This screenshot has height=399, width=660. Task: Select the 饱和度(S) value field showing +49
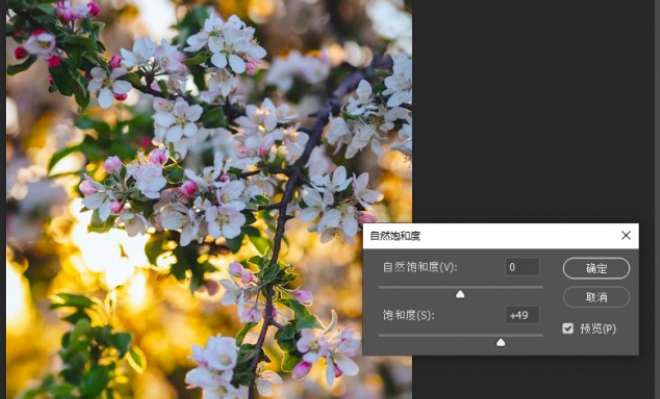pyautogui.click(x=522, y=315)
